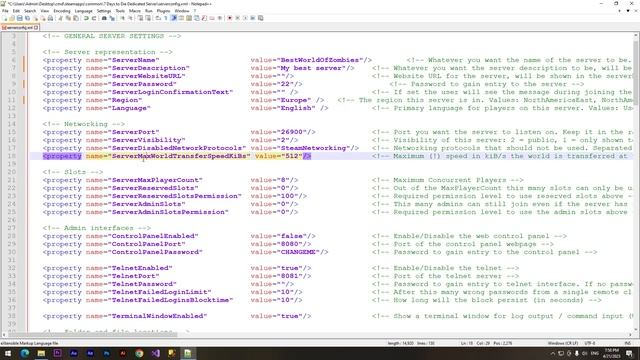The width and height of the screenshot is (640, 360).
Task: Open the Encoding menu
Action: [62, 11]
